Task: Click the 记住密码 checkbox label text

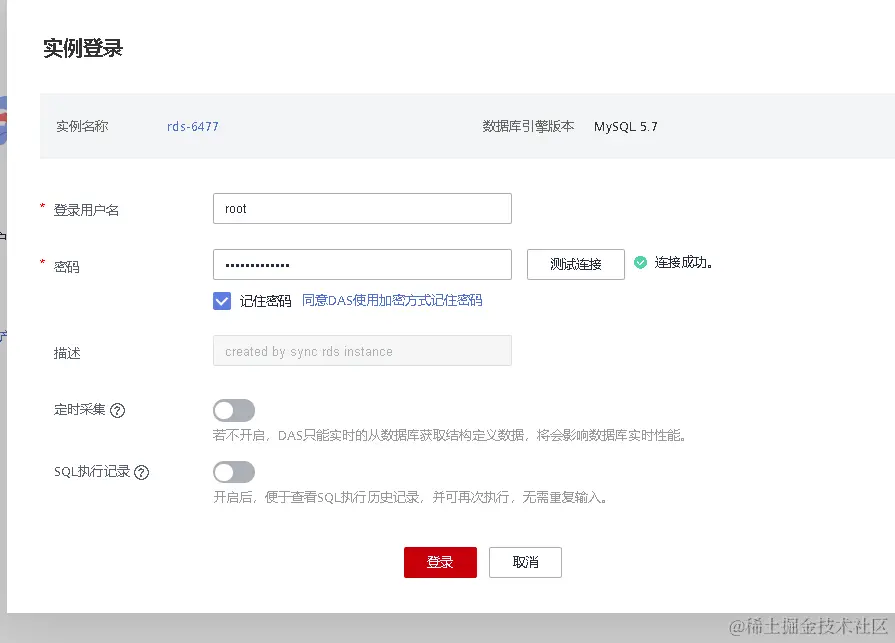Action: (x=265, y=301)
